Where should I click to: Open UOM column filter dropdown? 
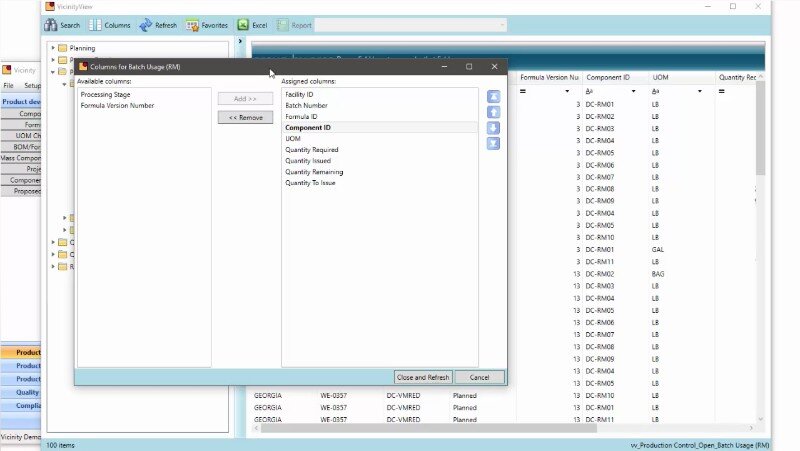tap(700, 91)
